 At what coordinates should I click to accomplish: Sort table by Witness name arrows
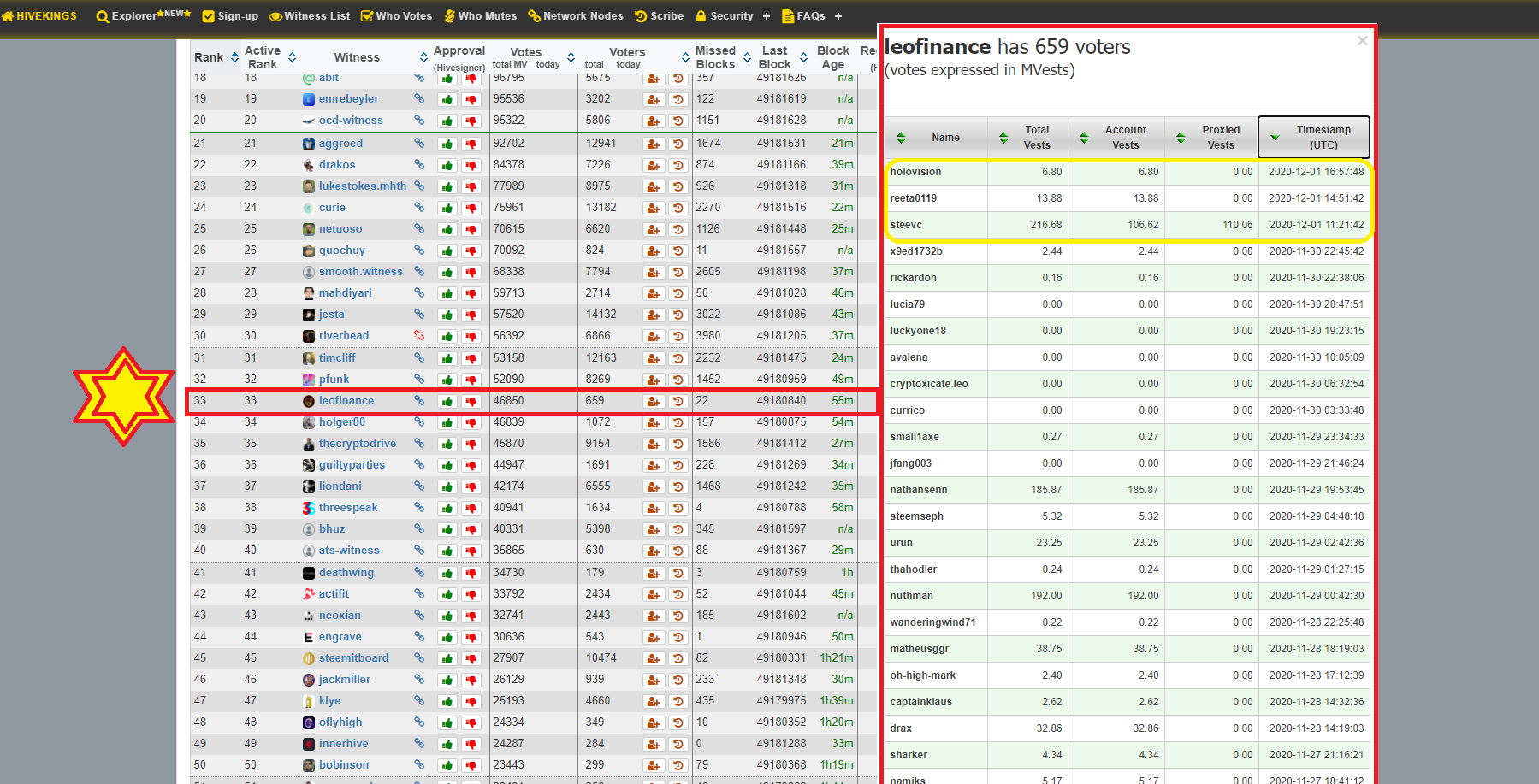click(x=423, y=57)
